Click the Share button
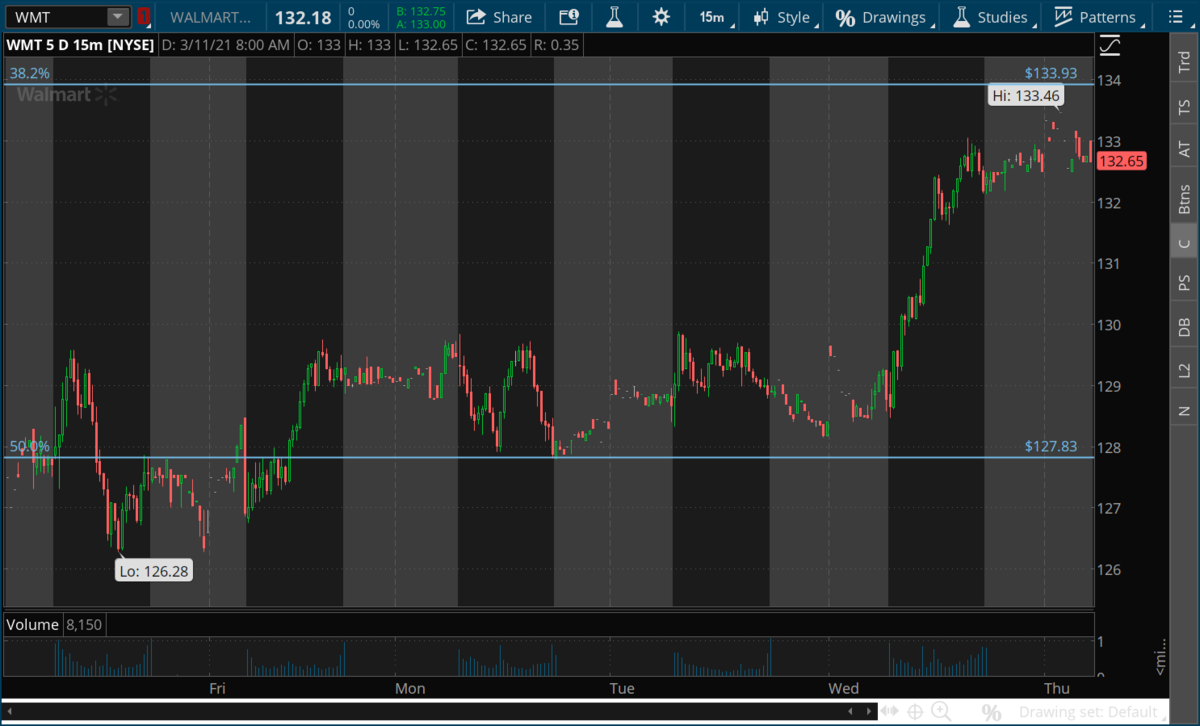This screenshot has width=1200, height=726. [x=499, y=17]
